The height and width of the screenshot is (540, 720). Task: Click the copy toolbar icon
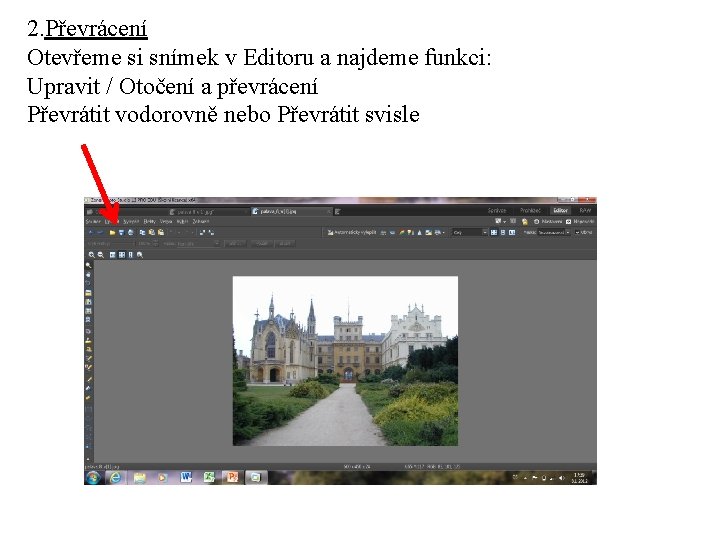(142, 232)
